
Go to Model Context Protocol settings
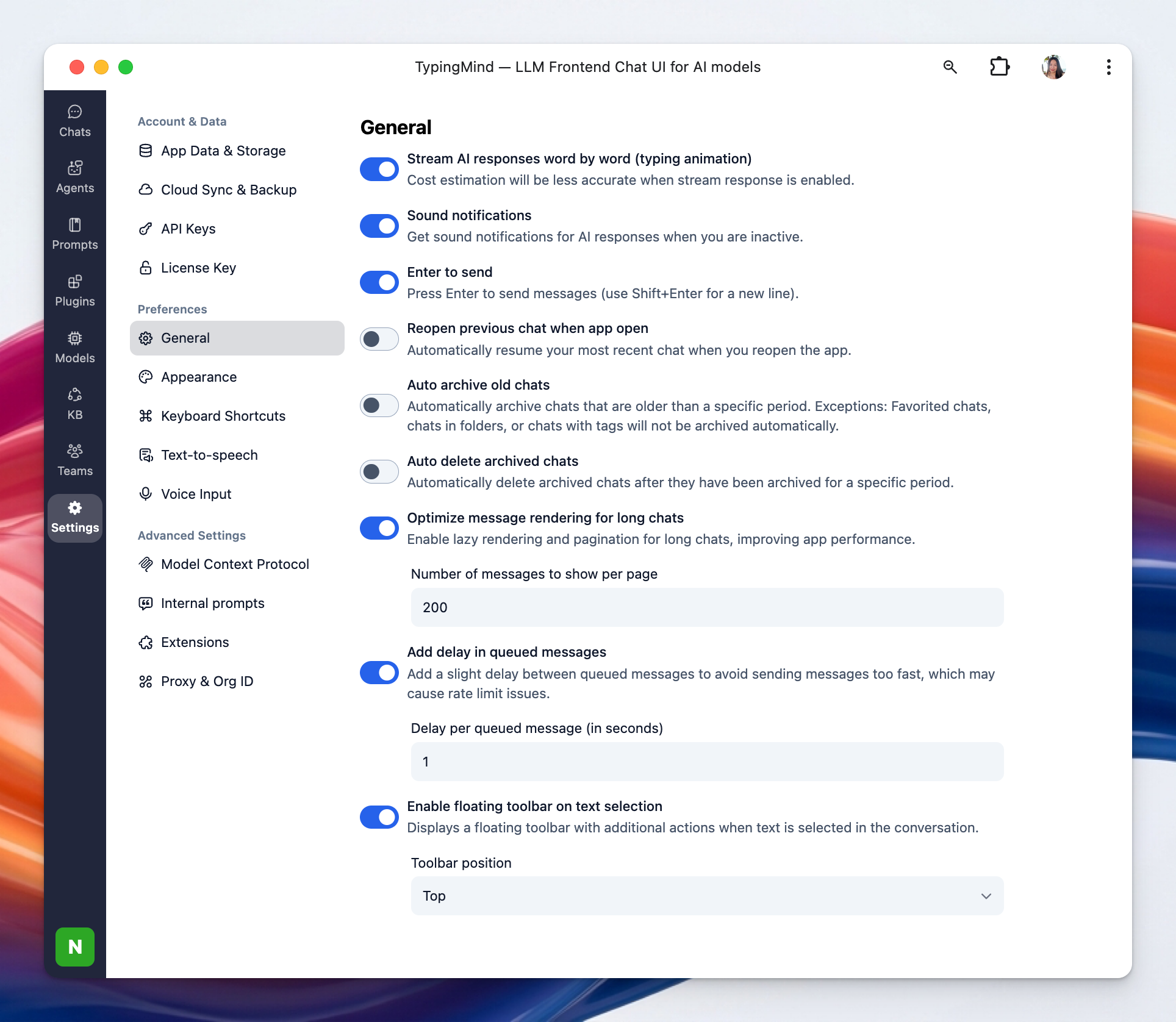point(234,564)
